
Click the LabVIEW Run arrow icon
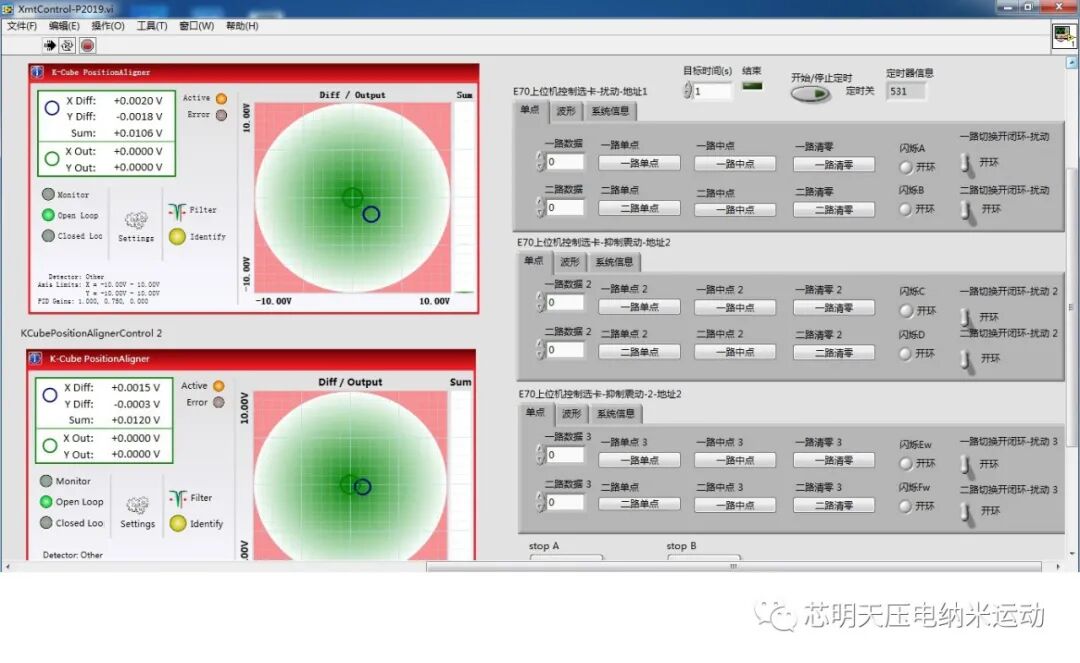[x=50, y=45]
